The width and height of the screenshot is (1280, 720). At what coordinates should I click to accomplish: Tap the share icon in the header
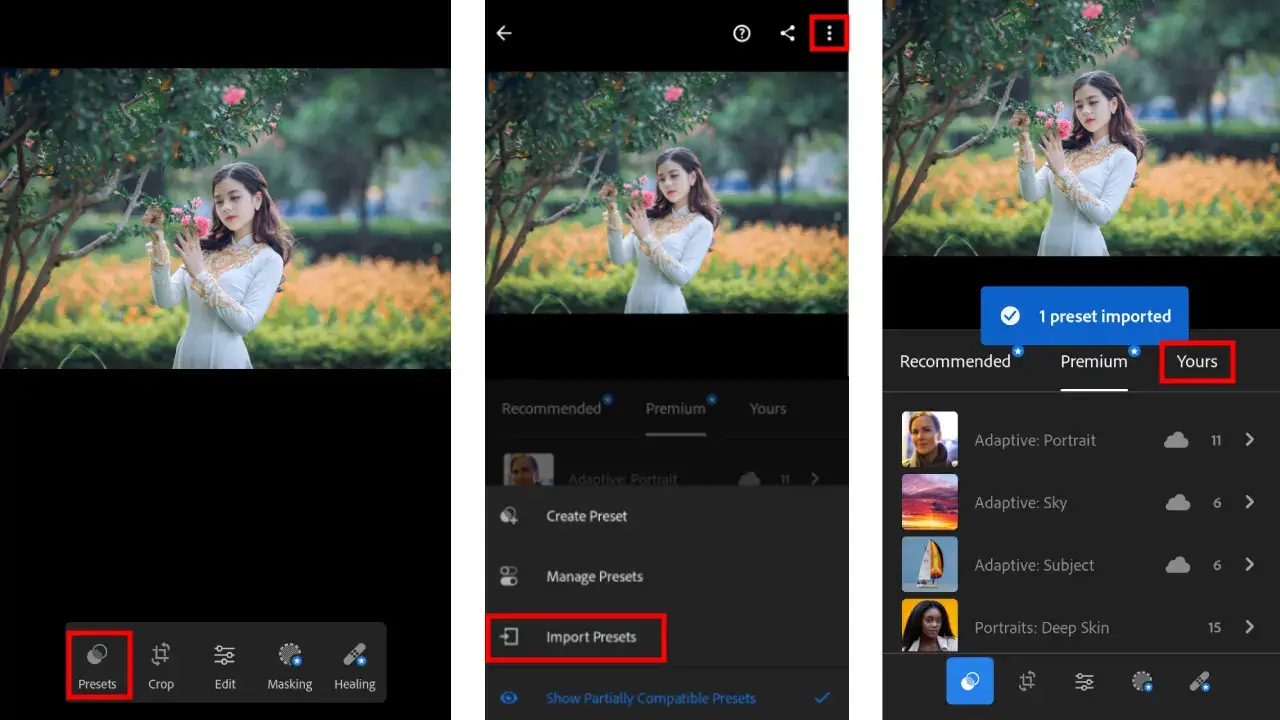(x=787, y=33)
